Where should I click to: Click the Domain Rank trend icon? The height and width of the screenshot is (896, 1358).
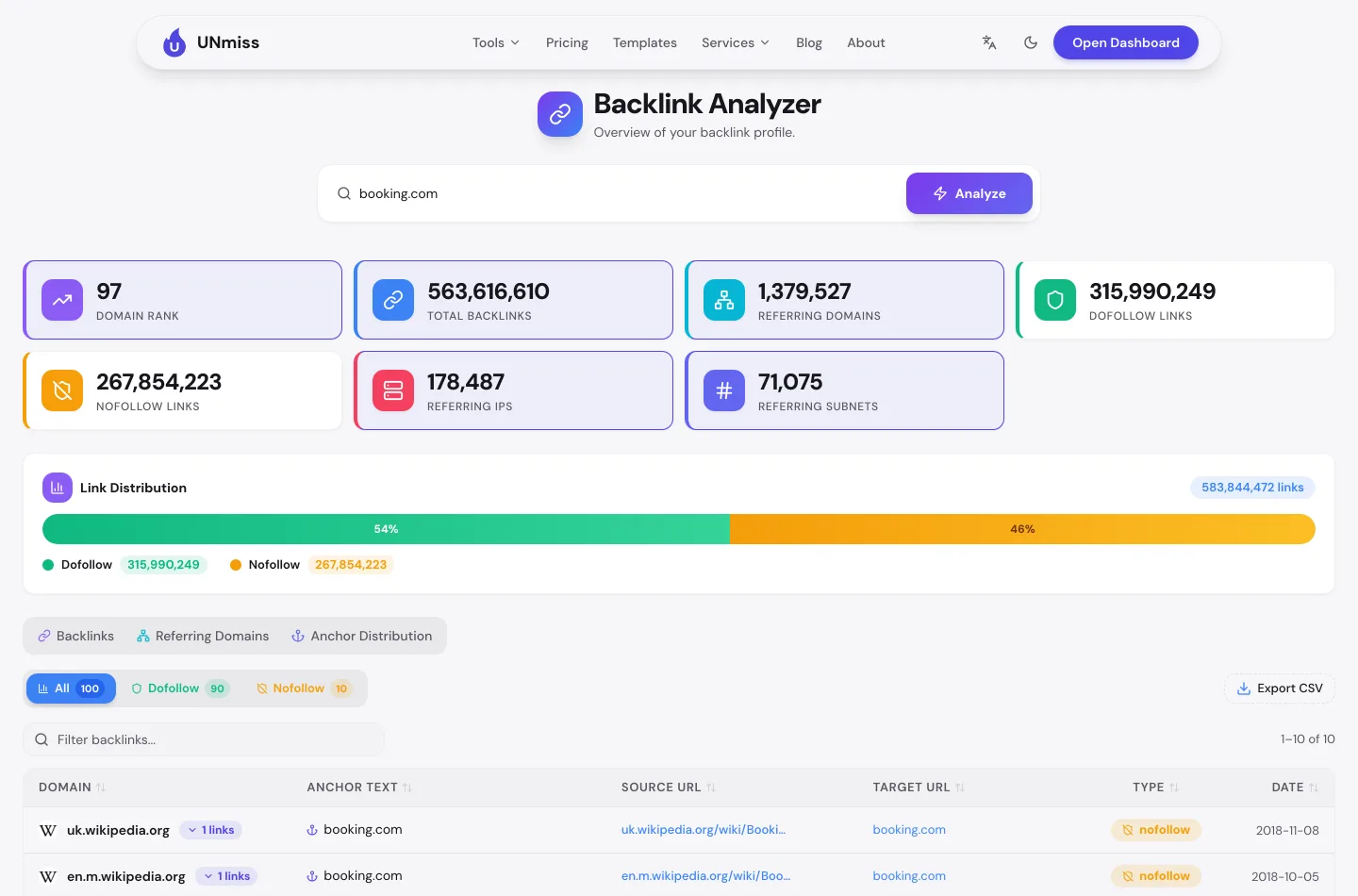coord(62,300)
